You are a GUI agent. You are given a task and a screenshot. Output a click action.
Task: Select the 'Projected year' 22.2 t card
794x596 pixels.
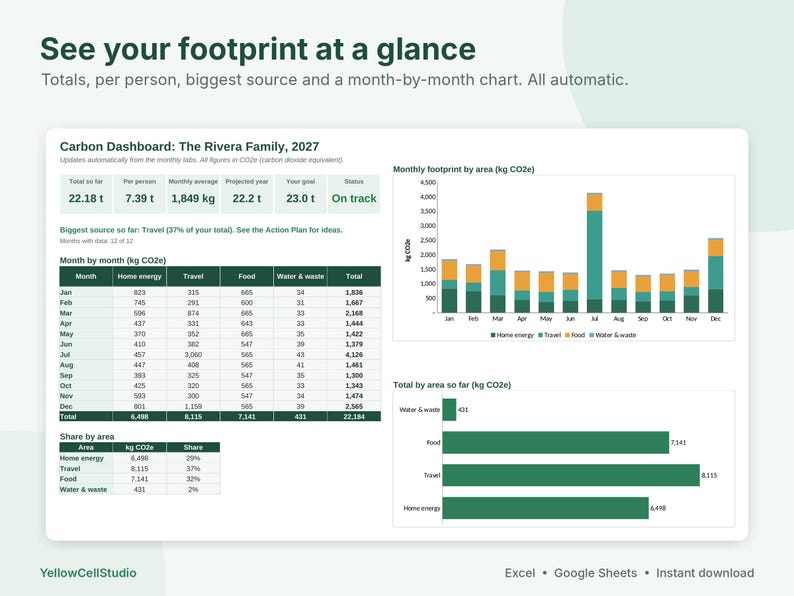(247, 194)
